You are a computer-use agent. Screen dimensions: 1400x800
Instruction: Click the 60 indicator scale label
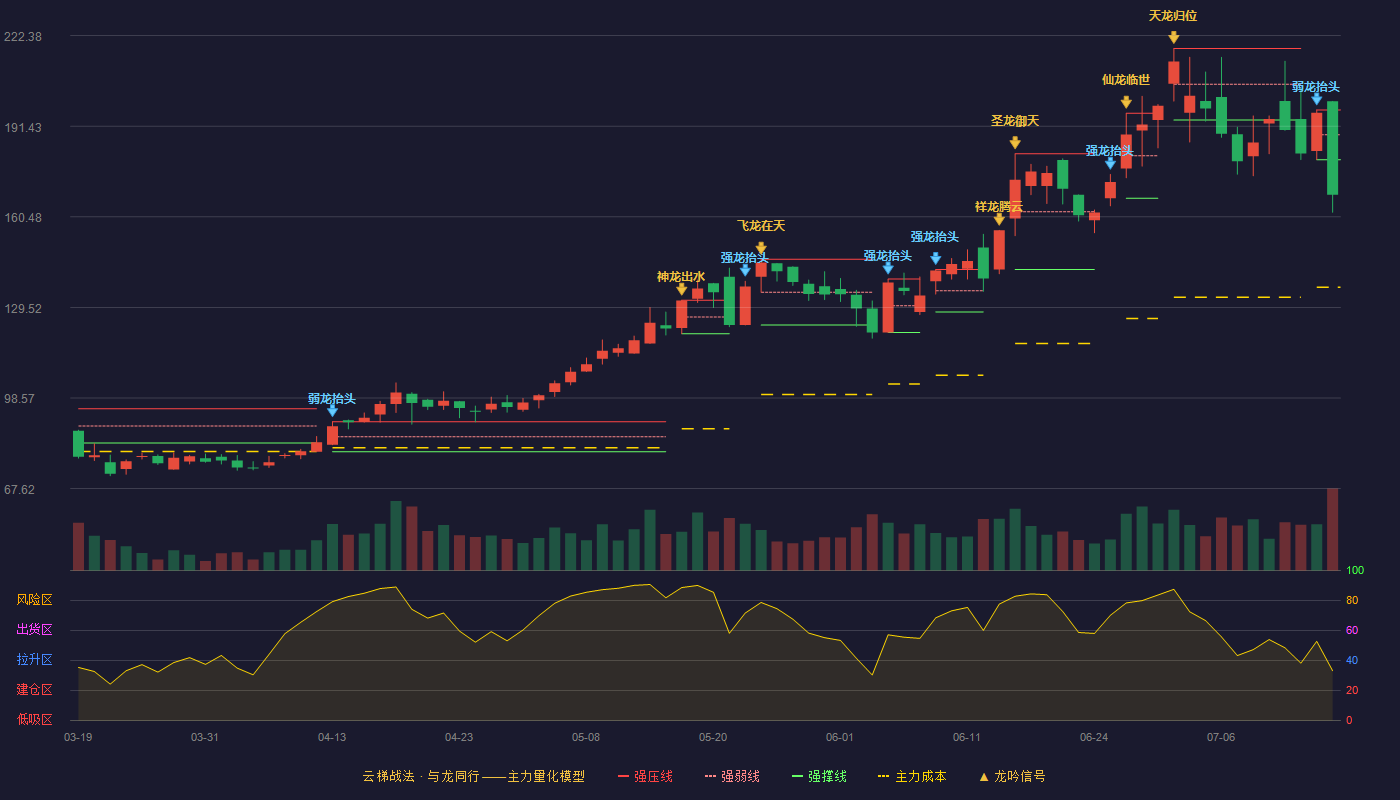(1352, 631)
